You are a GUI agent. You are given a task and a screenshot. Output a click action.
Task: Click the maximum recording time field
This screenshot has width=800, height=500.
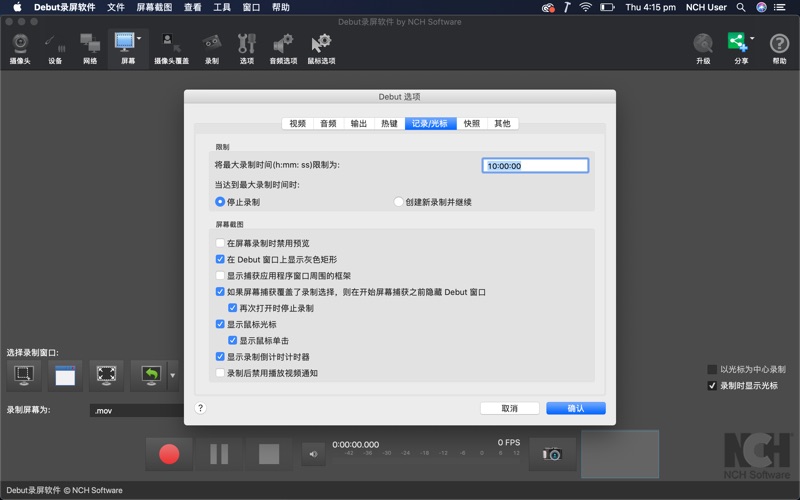point(535,166)
